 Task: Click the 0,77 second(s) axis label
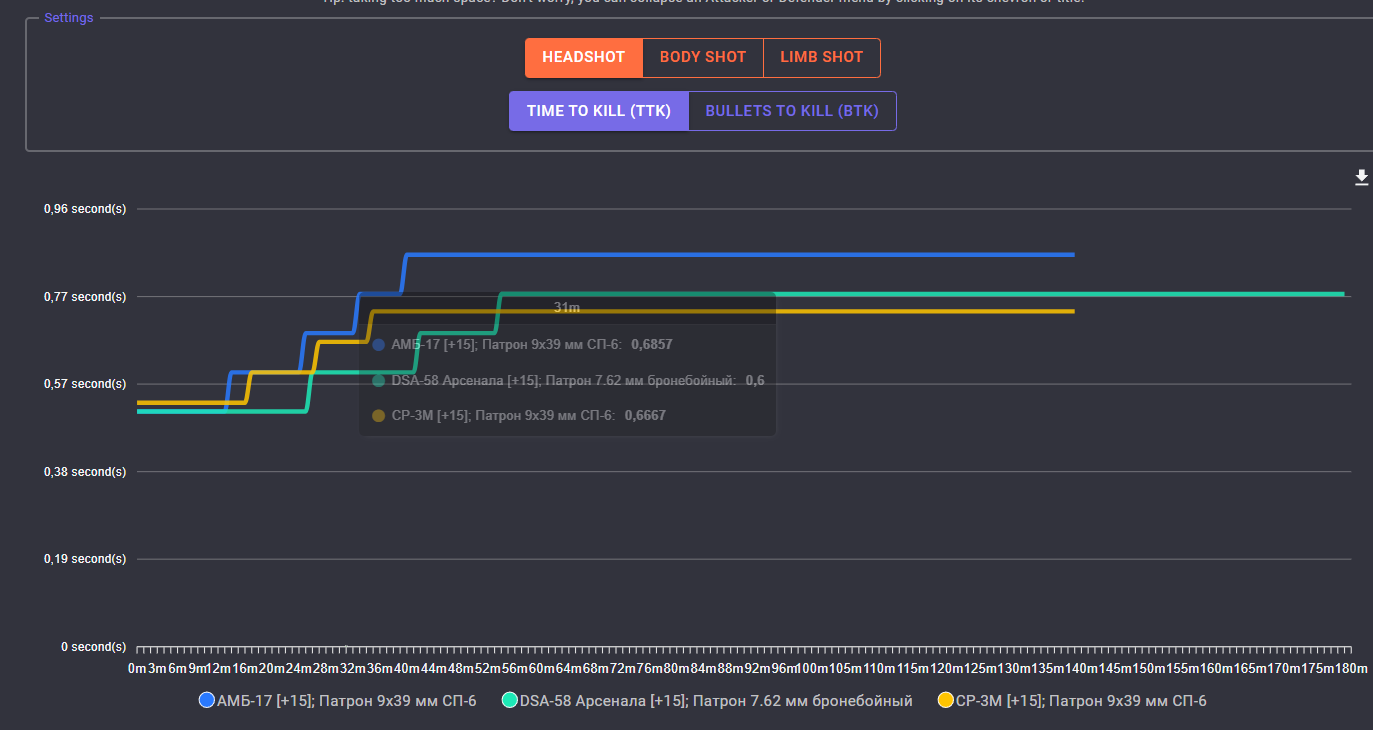coord(85,297)
